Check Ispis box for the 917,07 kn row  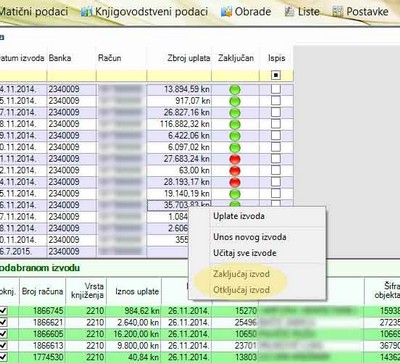pyautogui.click(x=276, y=101)
